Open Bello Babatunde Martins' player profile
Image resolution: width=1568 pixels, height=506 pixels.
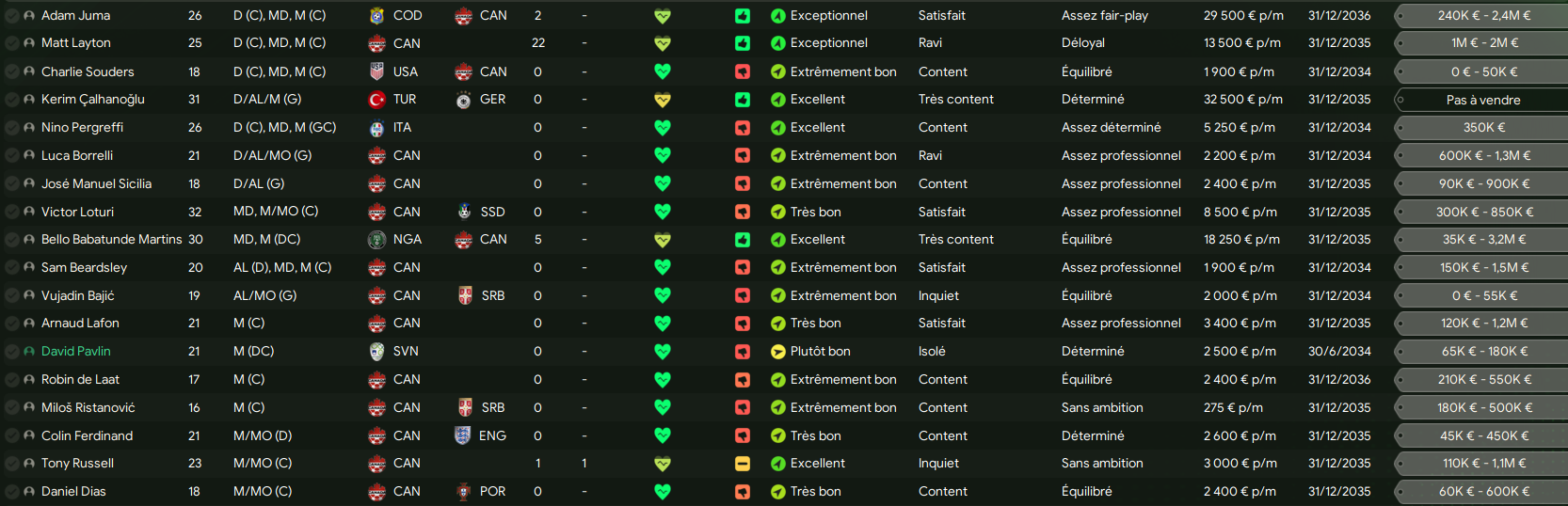[111, 240]
